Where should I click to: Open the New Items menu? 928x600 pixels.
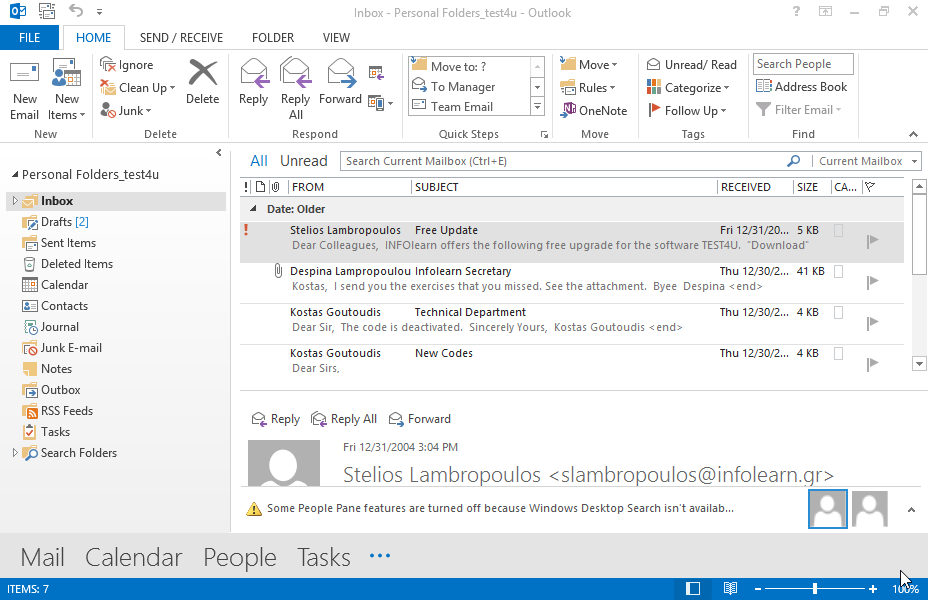(66, 90)
